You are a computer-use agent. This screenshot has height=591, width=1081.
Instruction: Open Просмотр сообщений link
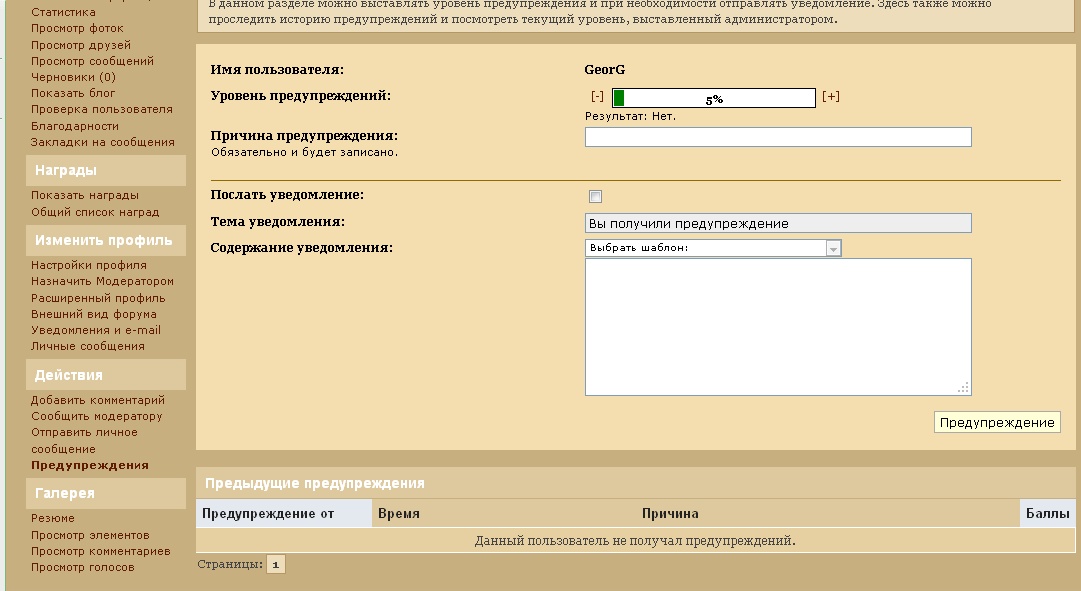coord(92,61)
